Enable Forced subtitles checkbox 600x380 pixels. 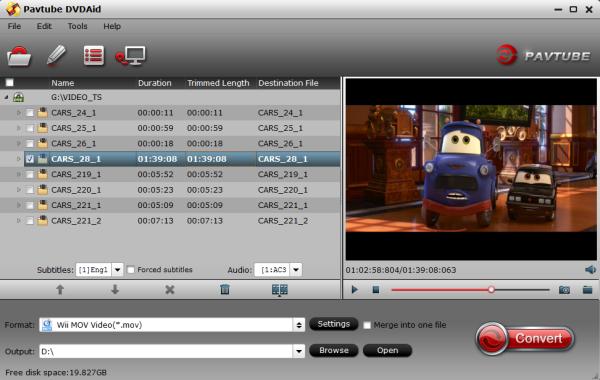tap(131, 270)
